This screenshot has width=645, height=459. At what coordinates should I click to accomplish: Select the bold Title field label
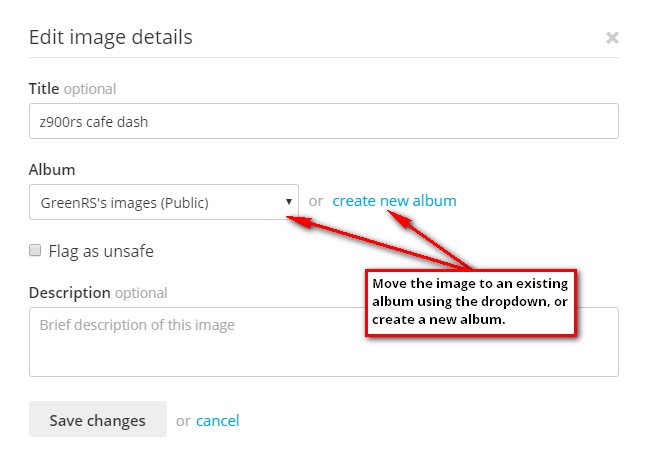(x=44, y=88)
